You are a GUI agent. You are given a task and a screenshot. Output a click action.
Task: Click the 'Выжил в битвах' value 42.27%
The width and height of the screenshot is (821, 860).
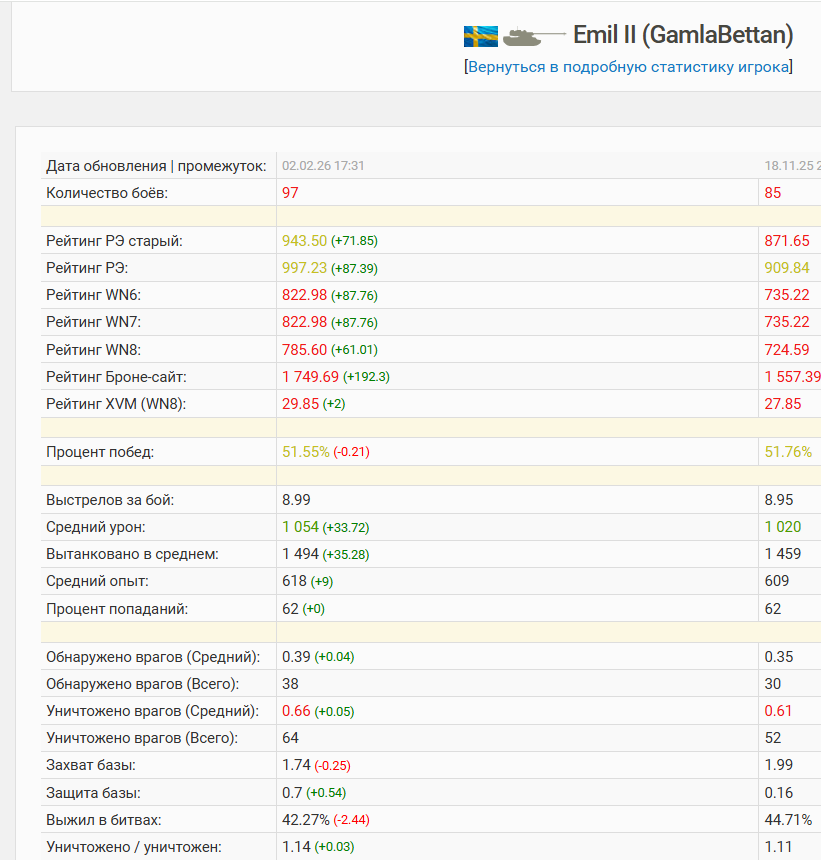pyautogui.click(x=305, y=820)
